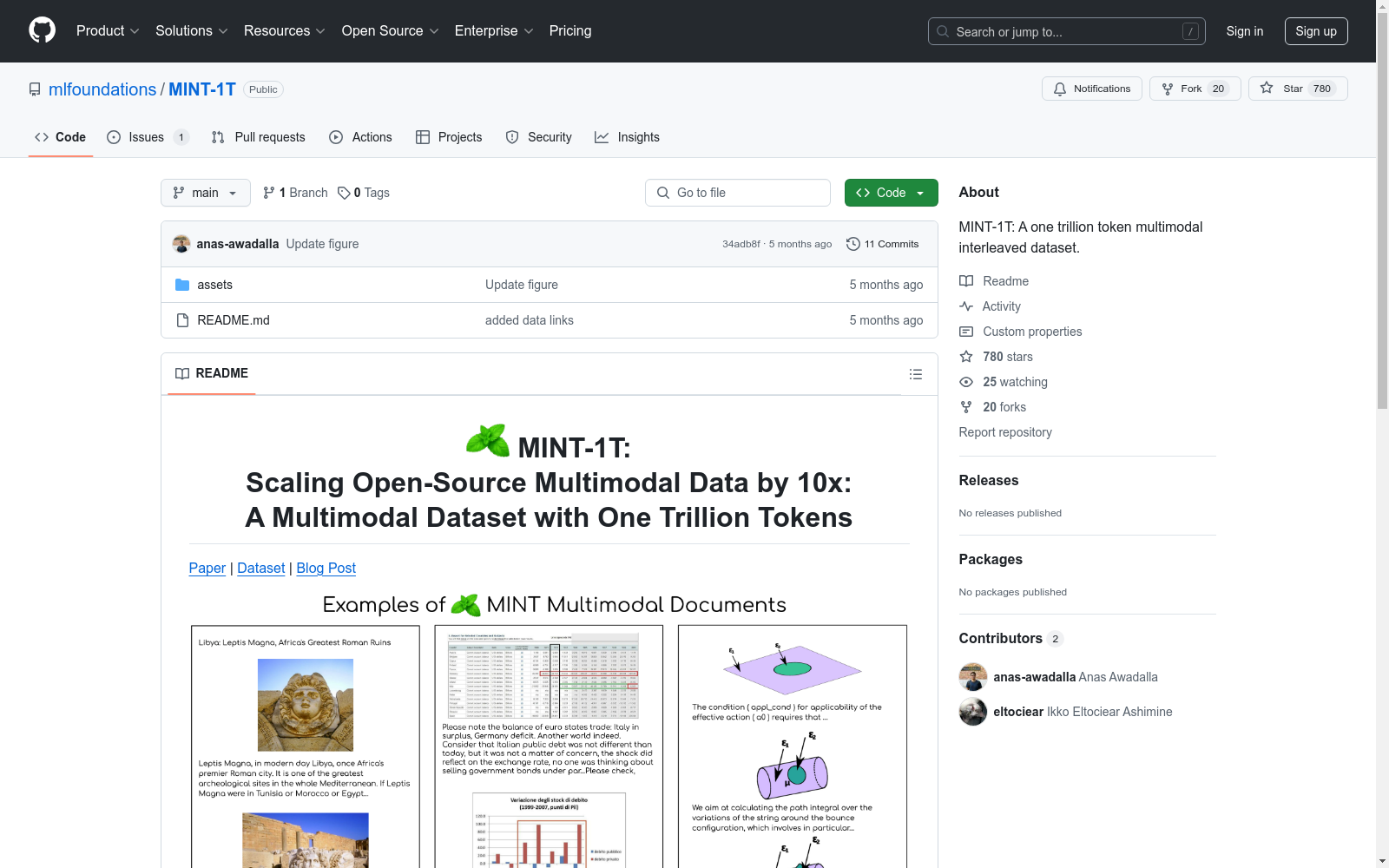Expand the Open Source menu
The image size is (1389, 868).
391,31
